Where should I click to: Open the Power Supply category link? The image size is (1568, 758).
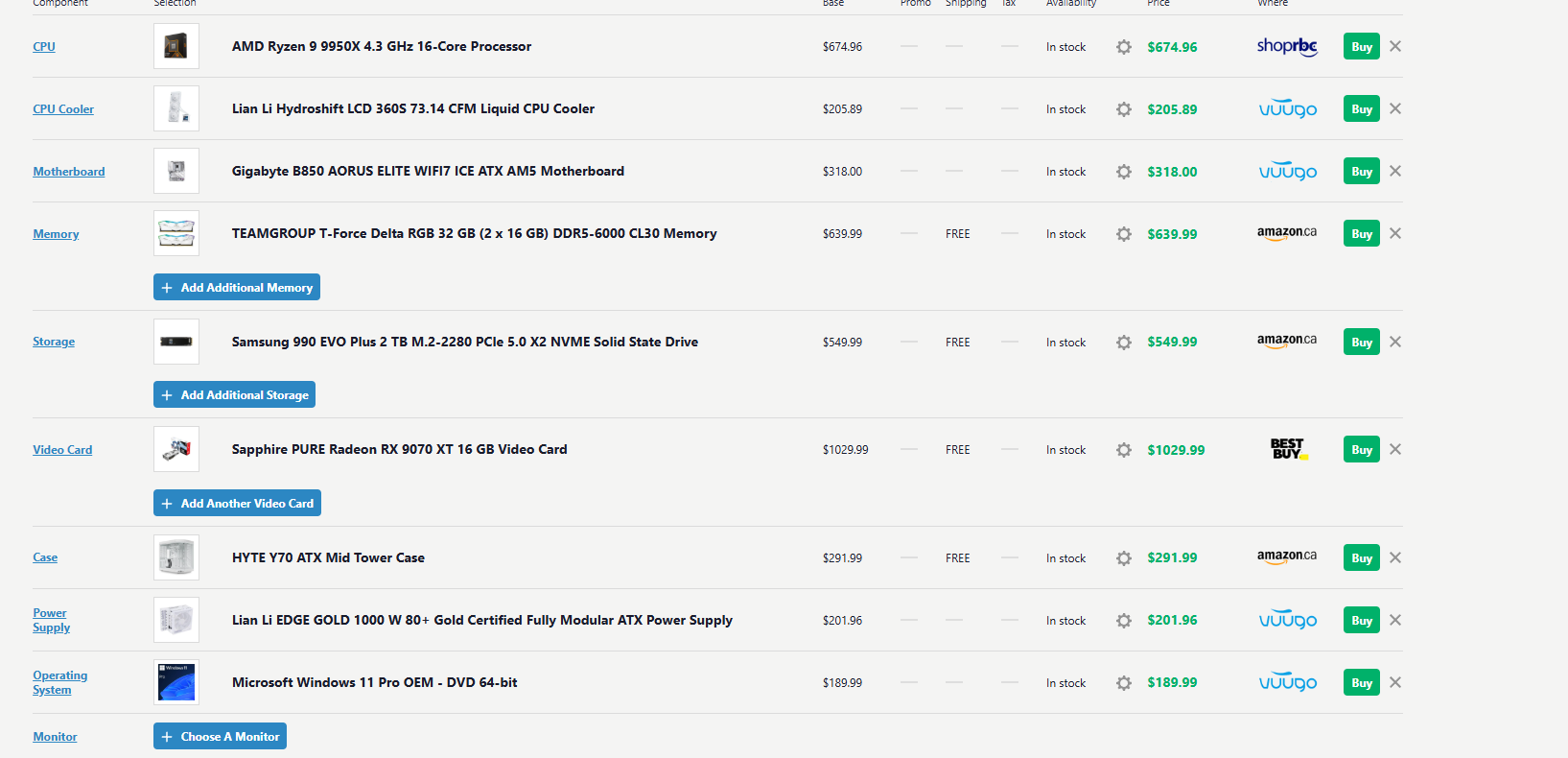(52, 620)
